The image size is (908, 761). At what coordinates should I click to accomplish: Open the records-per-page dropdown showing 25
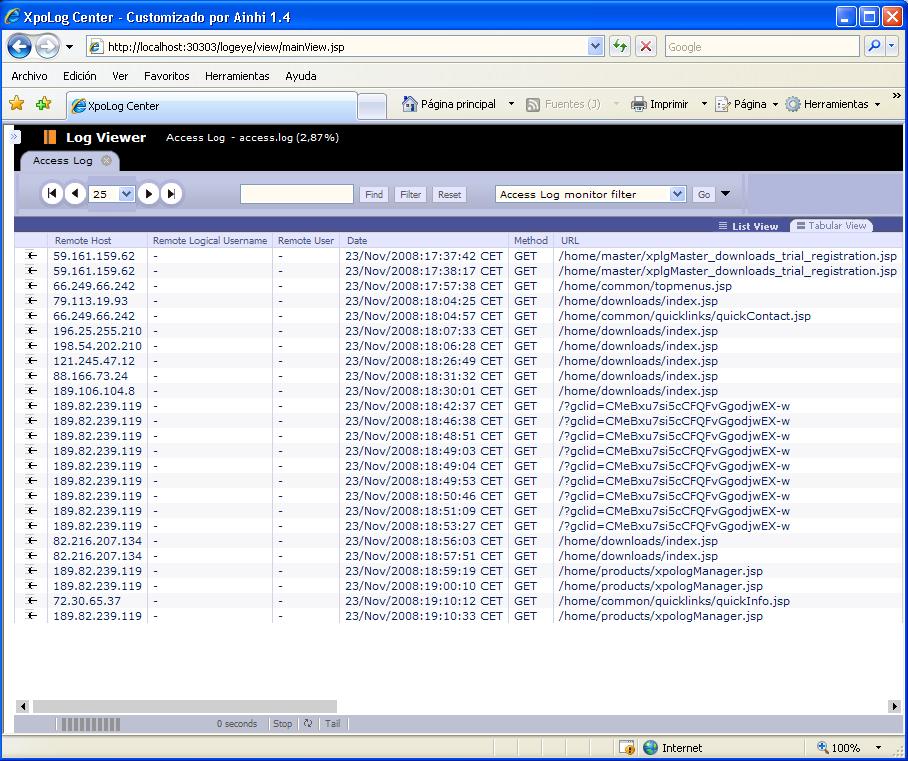[111, 194]
